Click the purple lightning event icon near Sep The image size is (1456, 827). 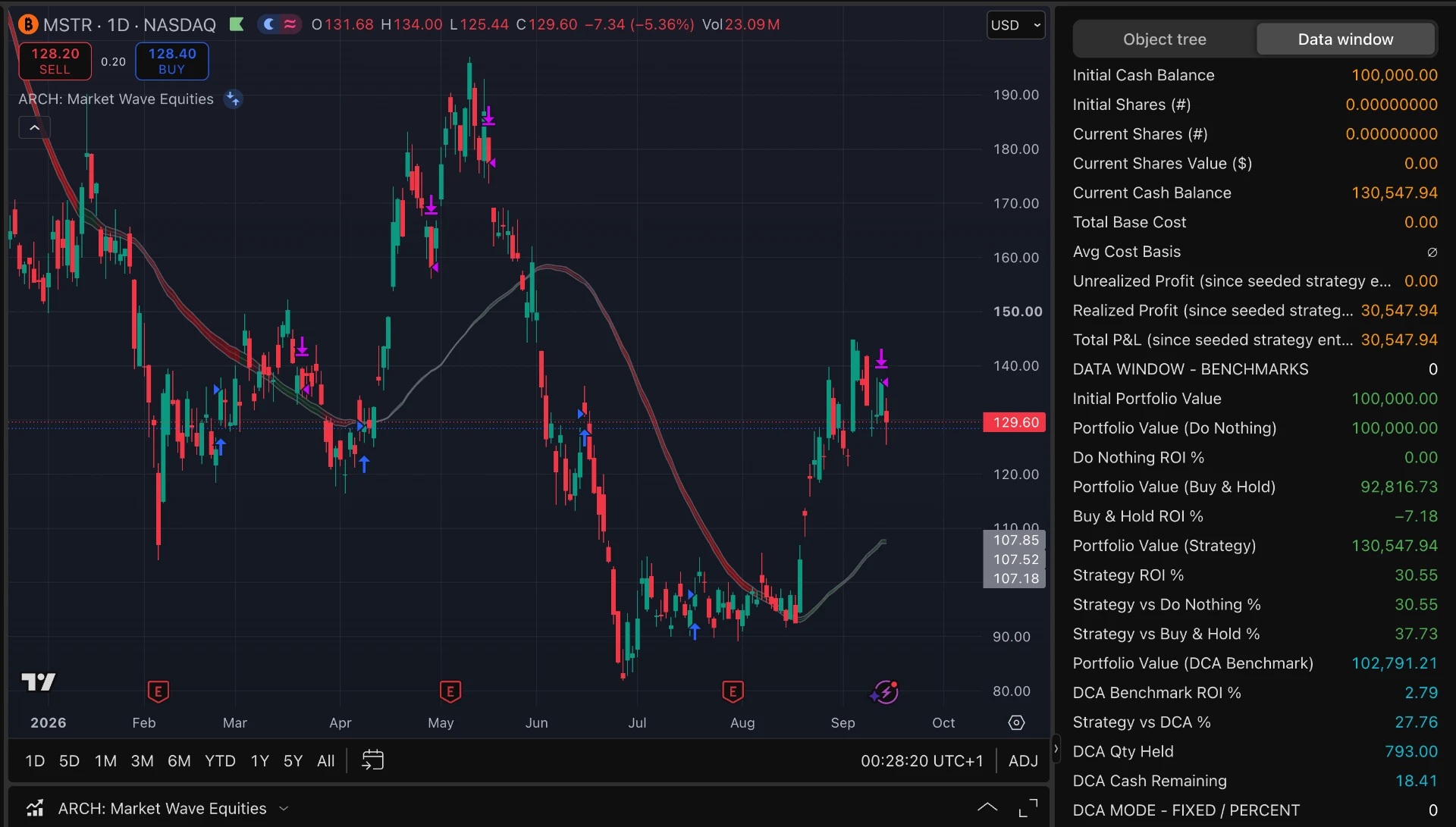click(885, 691)
